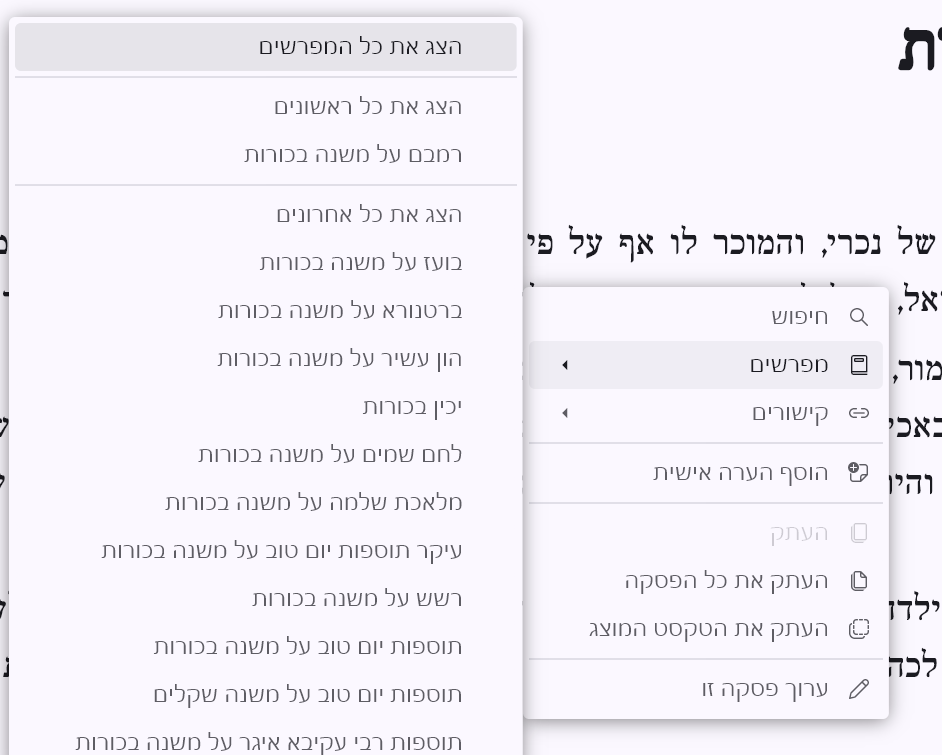
Task: Choose הצג את כל ראשונים
Action: (368, 107)
